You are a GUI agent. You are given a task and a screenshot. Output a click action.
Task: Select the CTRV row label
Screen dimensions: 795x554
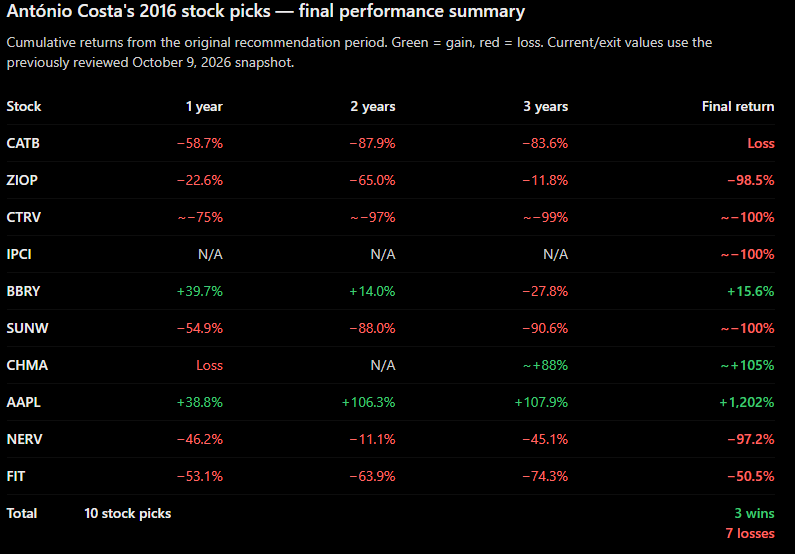[23, 217]
